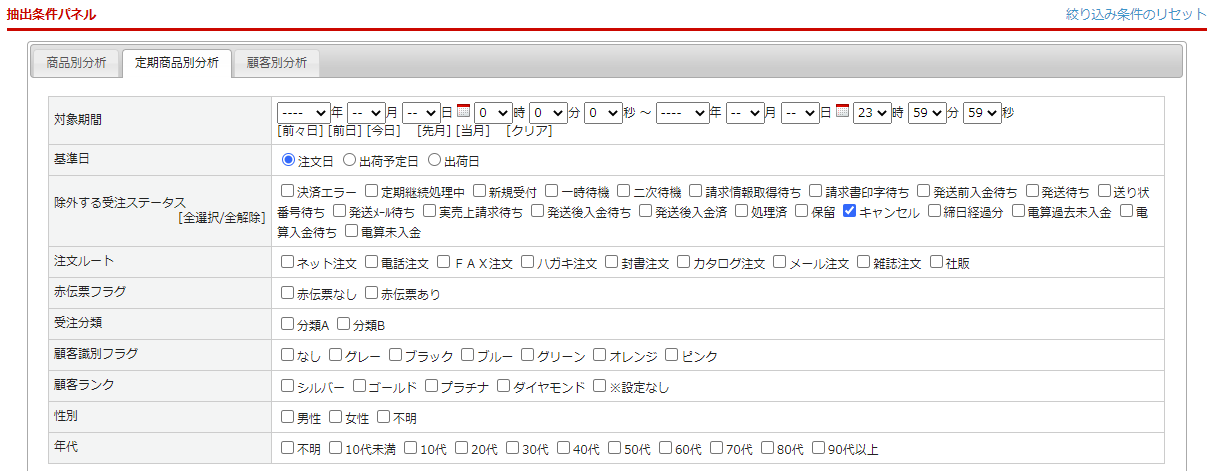Open the start minute dropdown
This screenshot has height=471, width=1212.
[548, 113]
